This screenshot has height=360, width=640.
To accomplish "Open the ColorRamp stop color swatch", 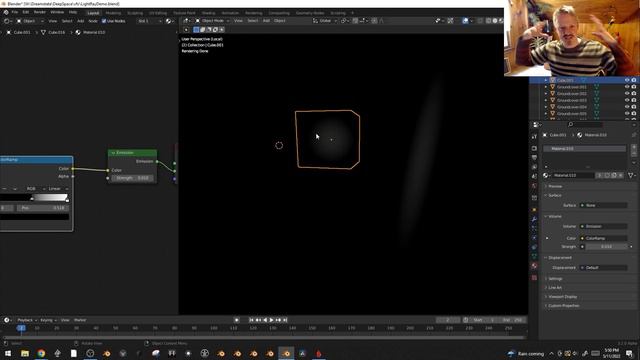I will click(34, 217).
